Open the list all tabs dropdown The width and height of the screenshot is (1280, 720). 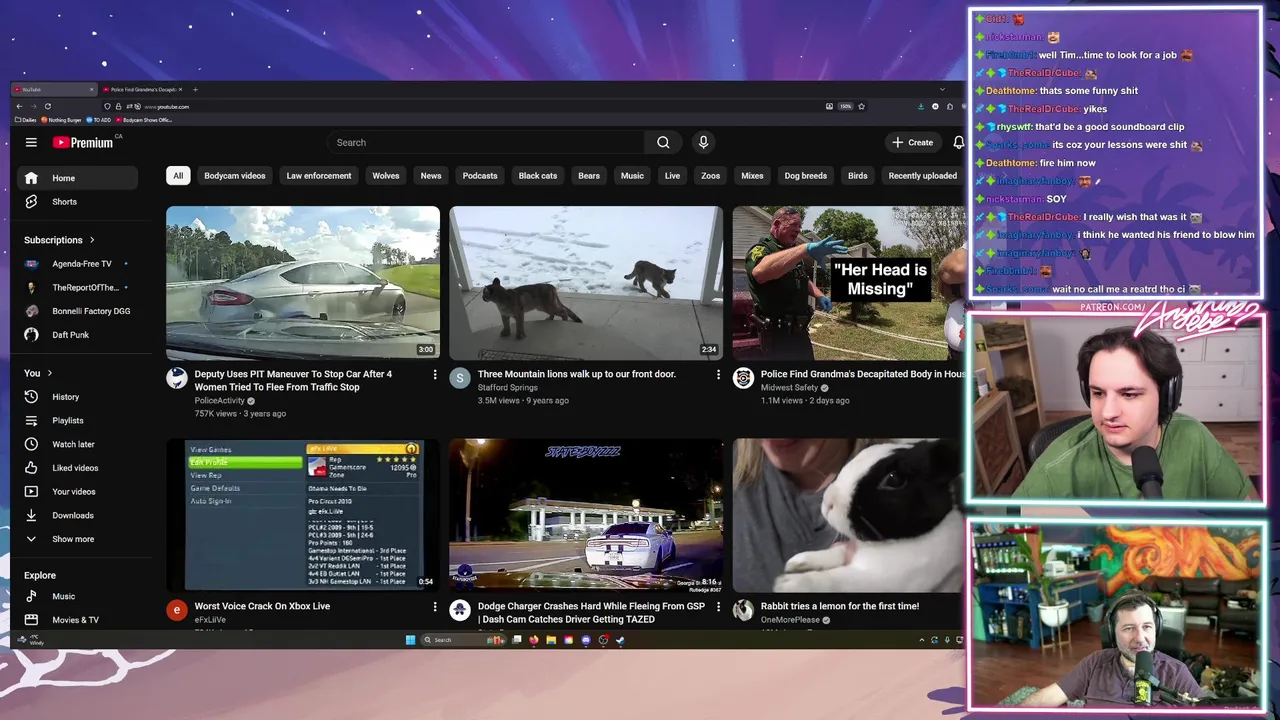click(942, 89)
